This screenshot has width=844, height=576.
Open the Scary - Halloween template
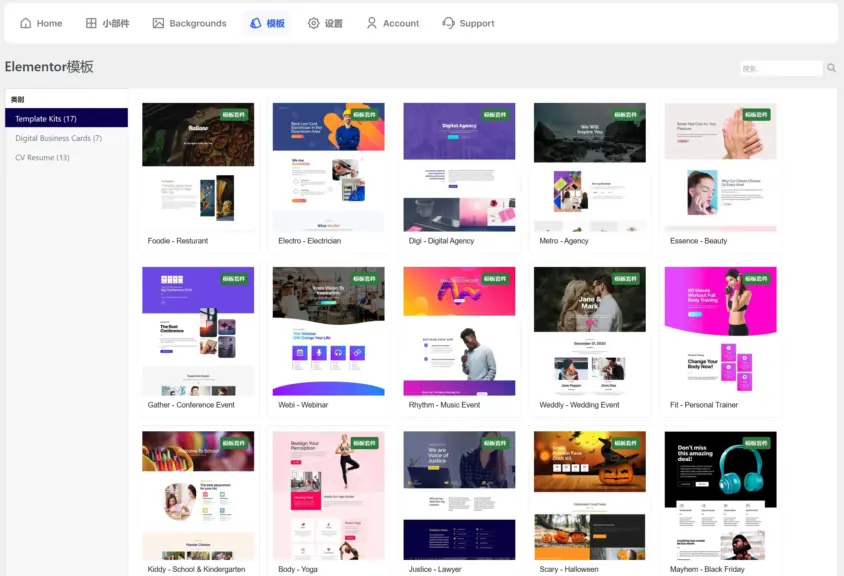pyautogui.click(x=589, y=495)
